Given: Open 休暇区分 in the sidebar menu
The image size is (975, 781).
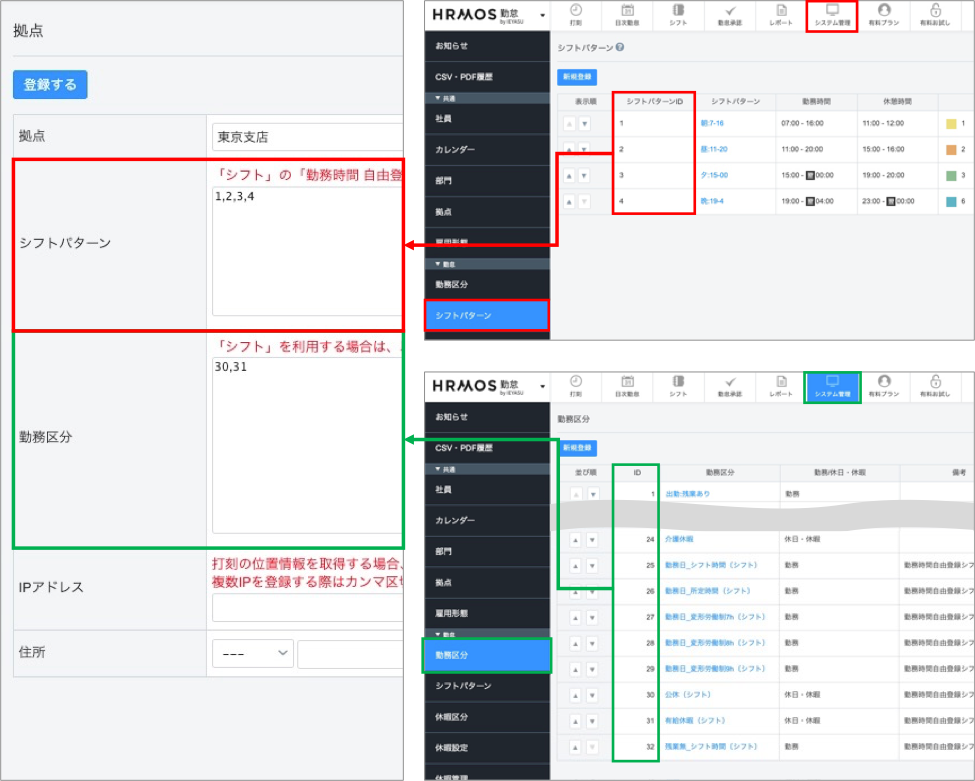Looking at the screenshot, I should [452, 716].
